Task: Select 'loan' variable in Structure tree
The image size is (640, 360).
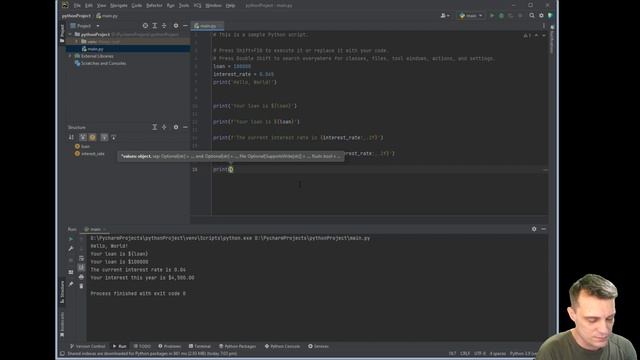Action: (82, 146)
